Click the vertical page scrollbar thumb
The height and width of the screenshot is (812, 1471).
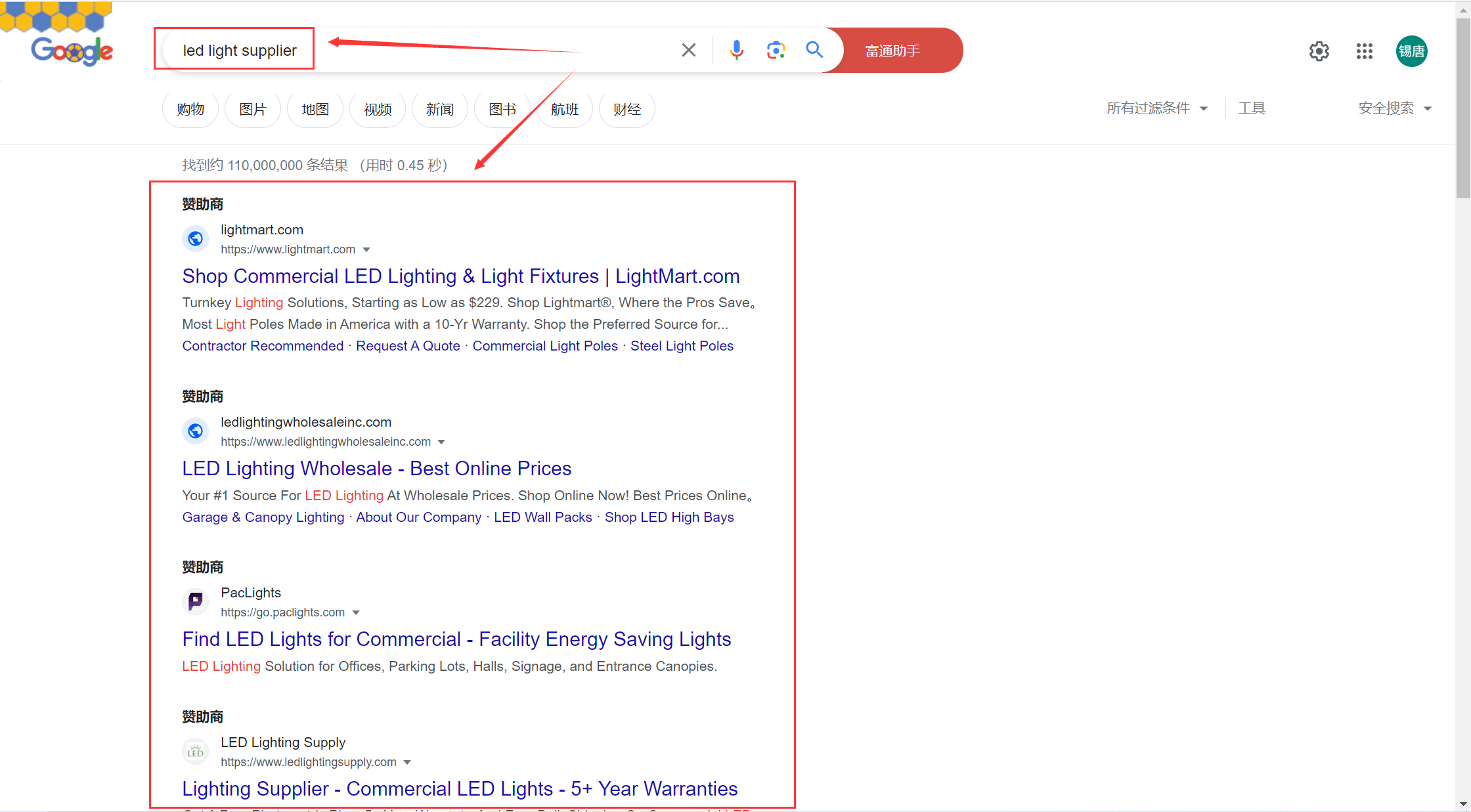click(x=1463, y=108)
